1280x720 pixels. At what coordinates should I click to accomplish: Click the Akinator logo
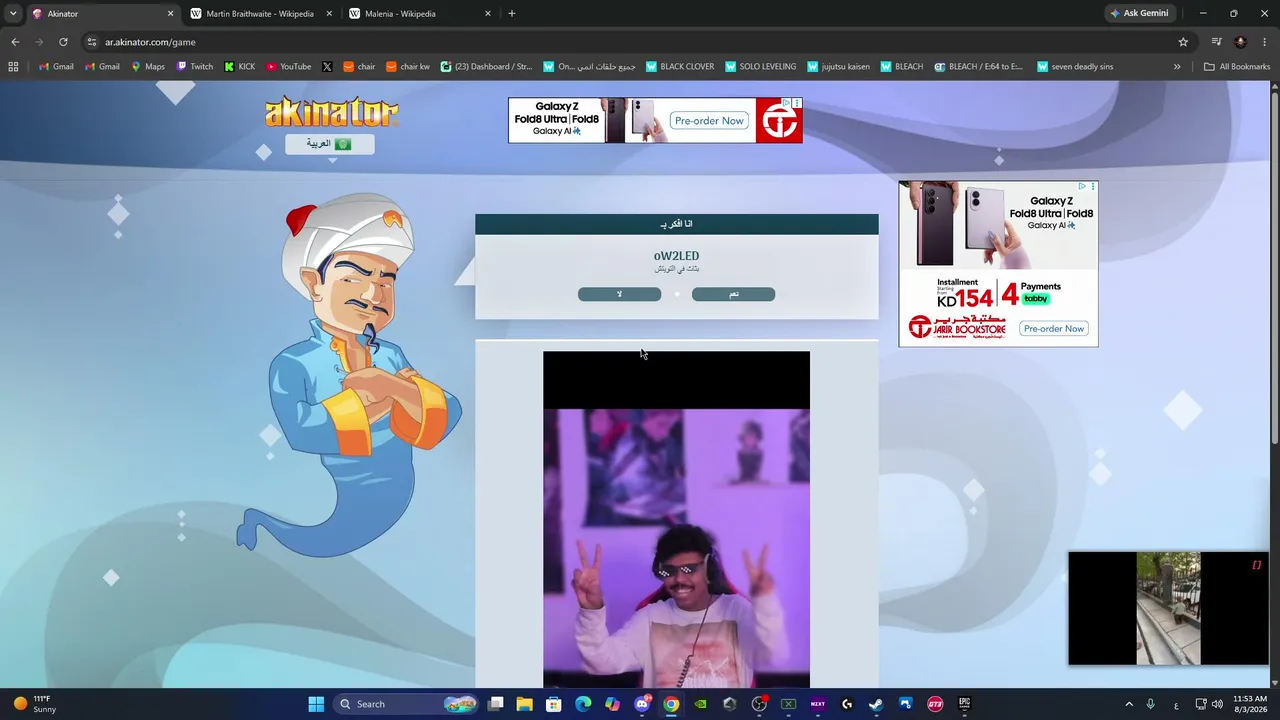click(x=331, y=112)
